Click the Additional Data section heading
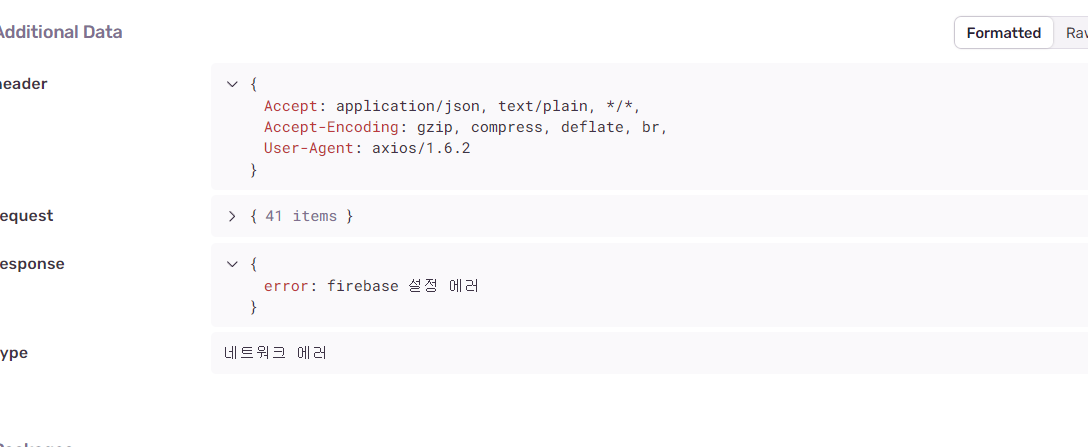 (x=60, y=32)
